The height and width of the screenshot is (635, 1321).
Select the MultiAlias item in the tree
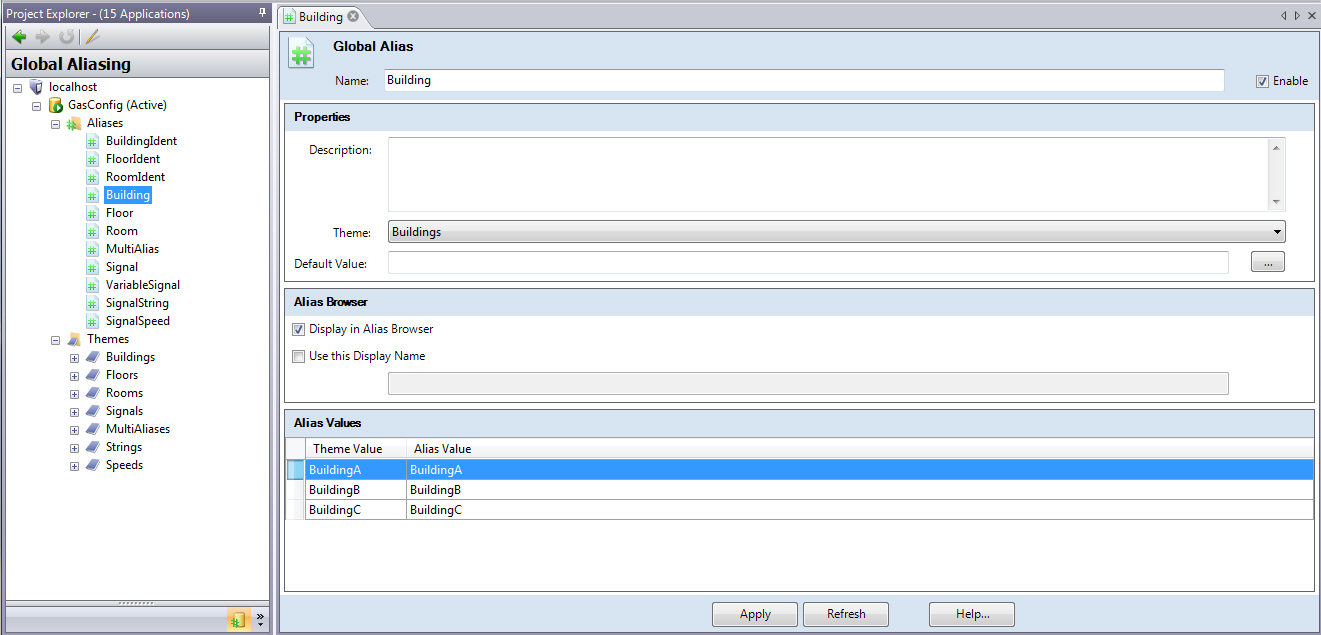[132, 249]
